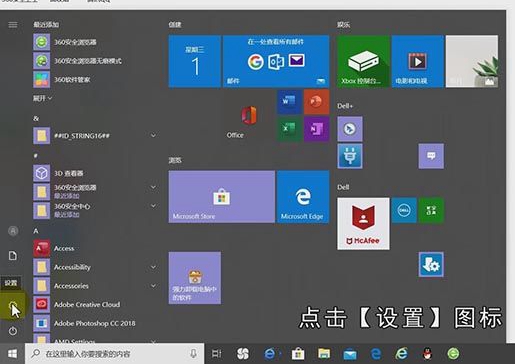Click the & section header
The width and height of the screenshot is (515, 364).
(x=36, y=119)
